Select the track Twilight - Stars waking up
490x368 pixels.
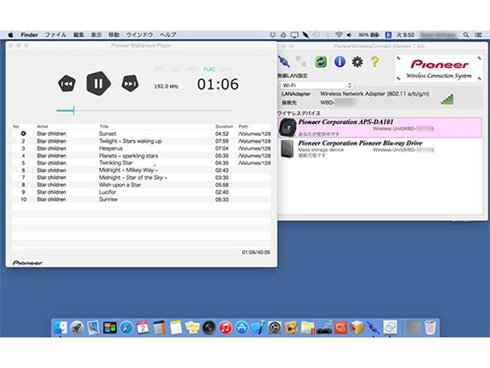coord(141,141)
